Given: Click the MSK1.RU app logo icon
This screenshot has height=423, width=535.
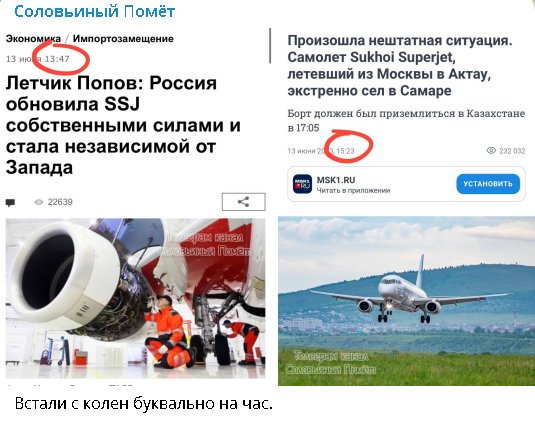Looking at the screenshot, I should coord(302,184).
